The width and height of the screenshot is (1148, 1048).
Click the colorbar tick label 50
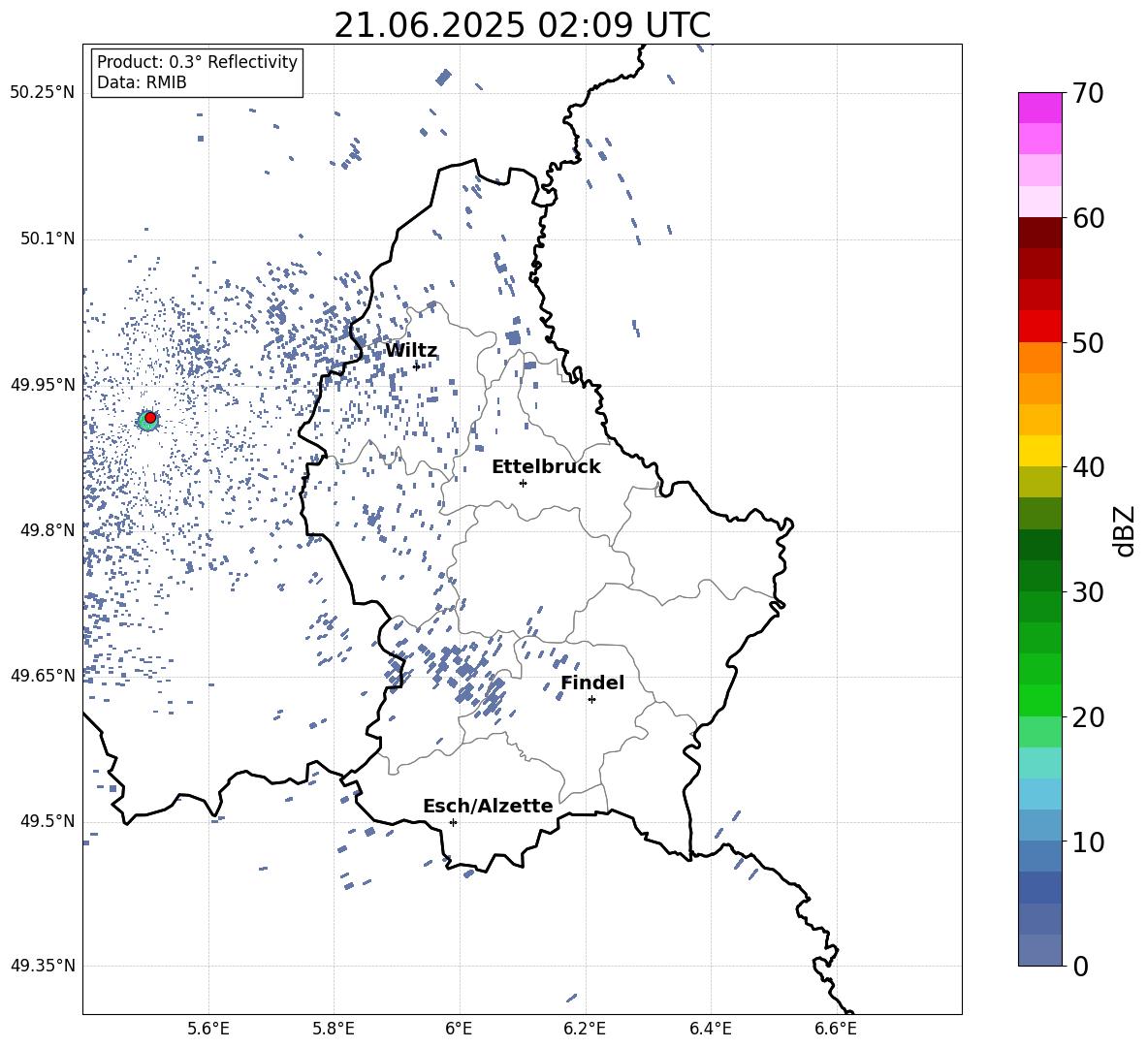pos(1088,342)
